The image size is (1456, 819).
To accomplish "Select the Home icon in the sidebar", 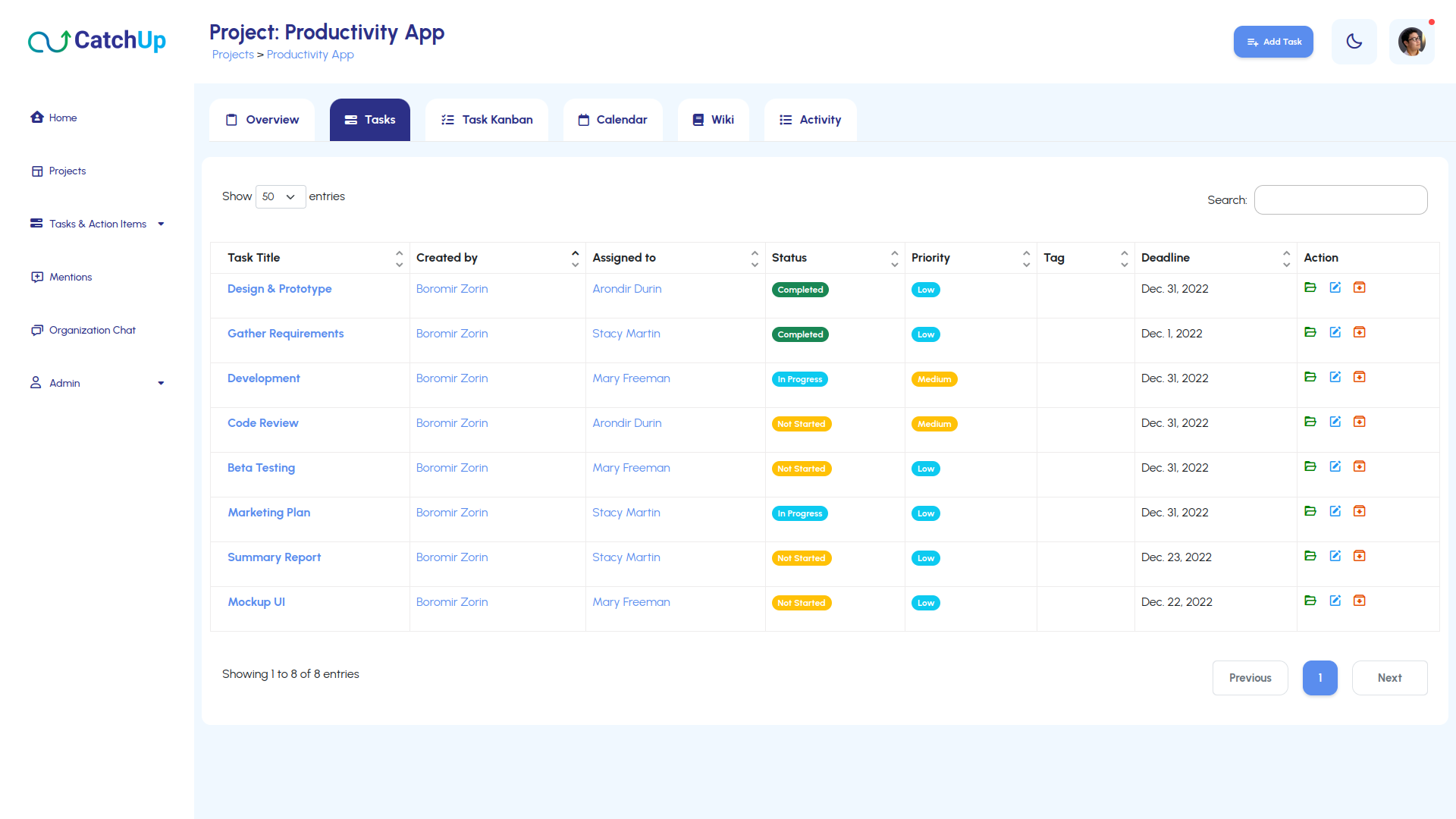I will [38, 117].
